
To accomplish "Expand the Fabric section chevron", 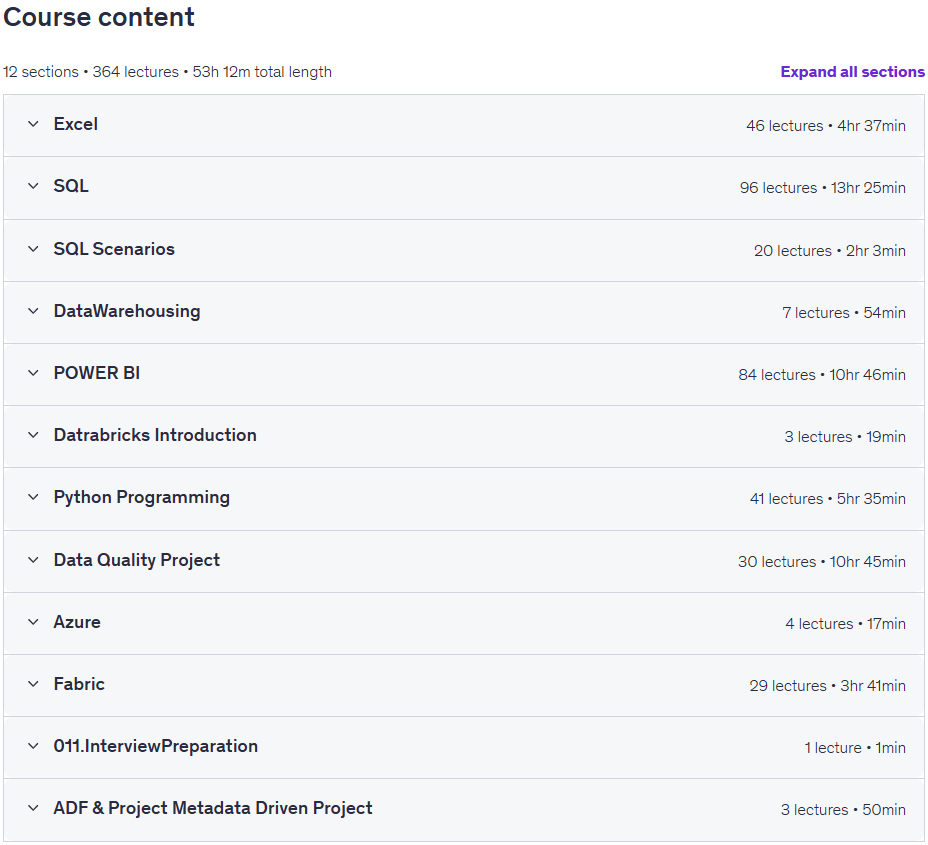I will click(x=33, y=685).
